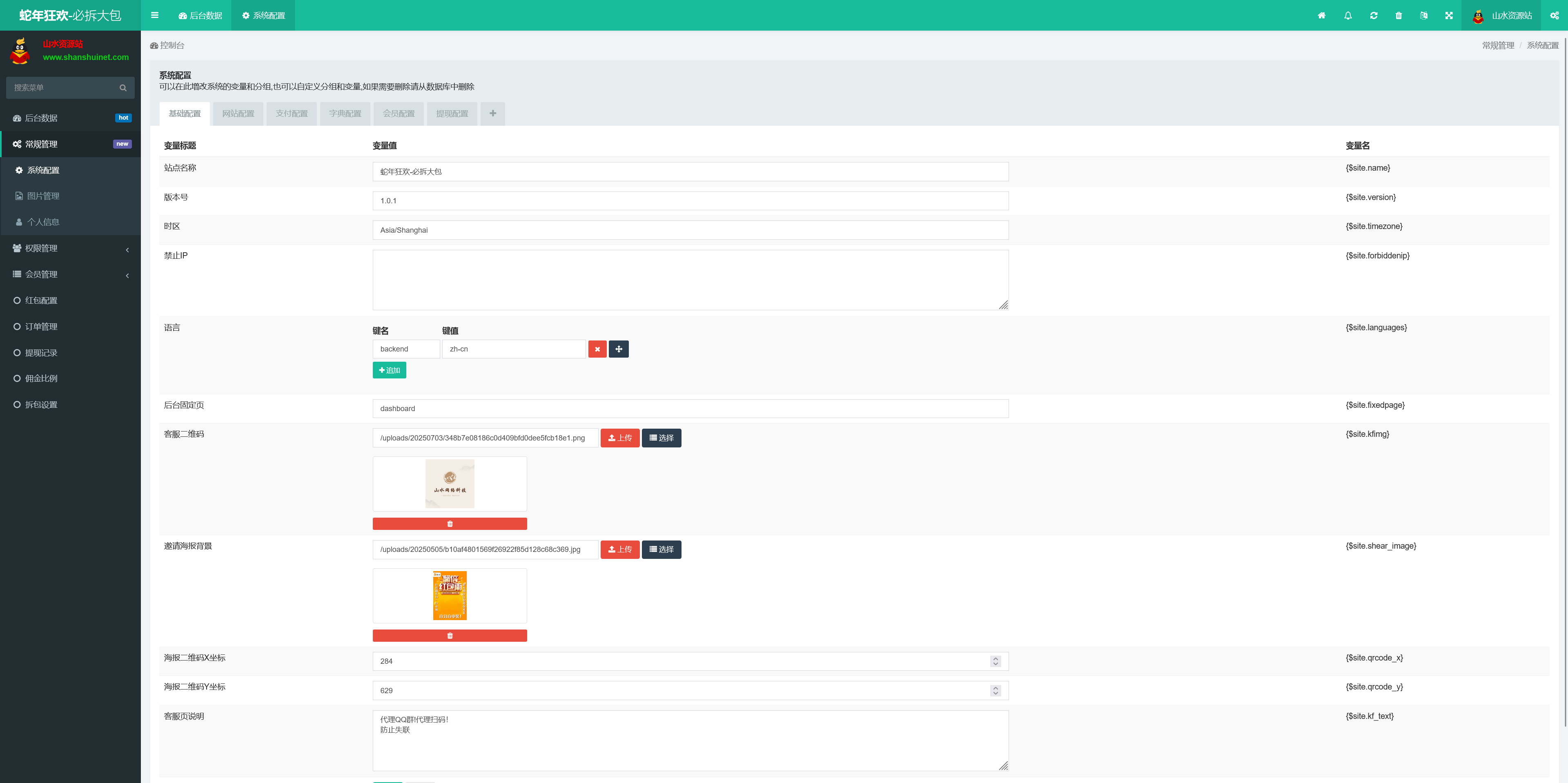Open the 支付配置 tab
Screen dimensions: 1568x783
[x=292, y=114]
